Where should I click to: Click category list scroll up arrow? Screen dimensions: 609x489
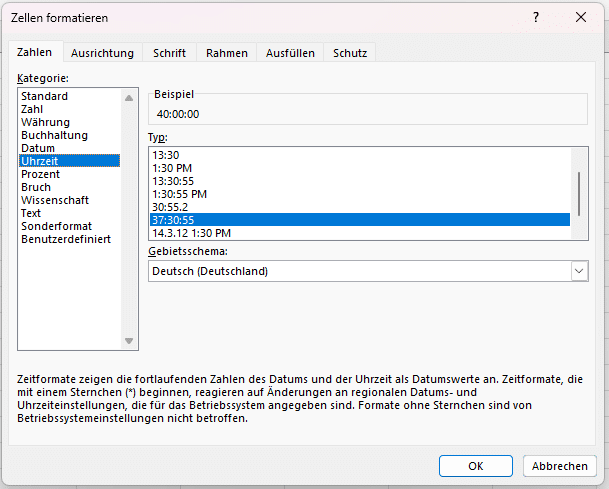[x=129, y=98]
